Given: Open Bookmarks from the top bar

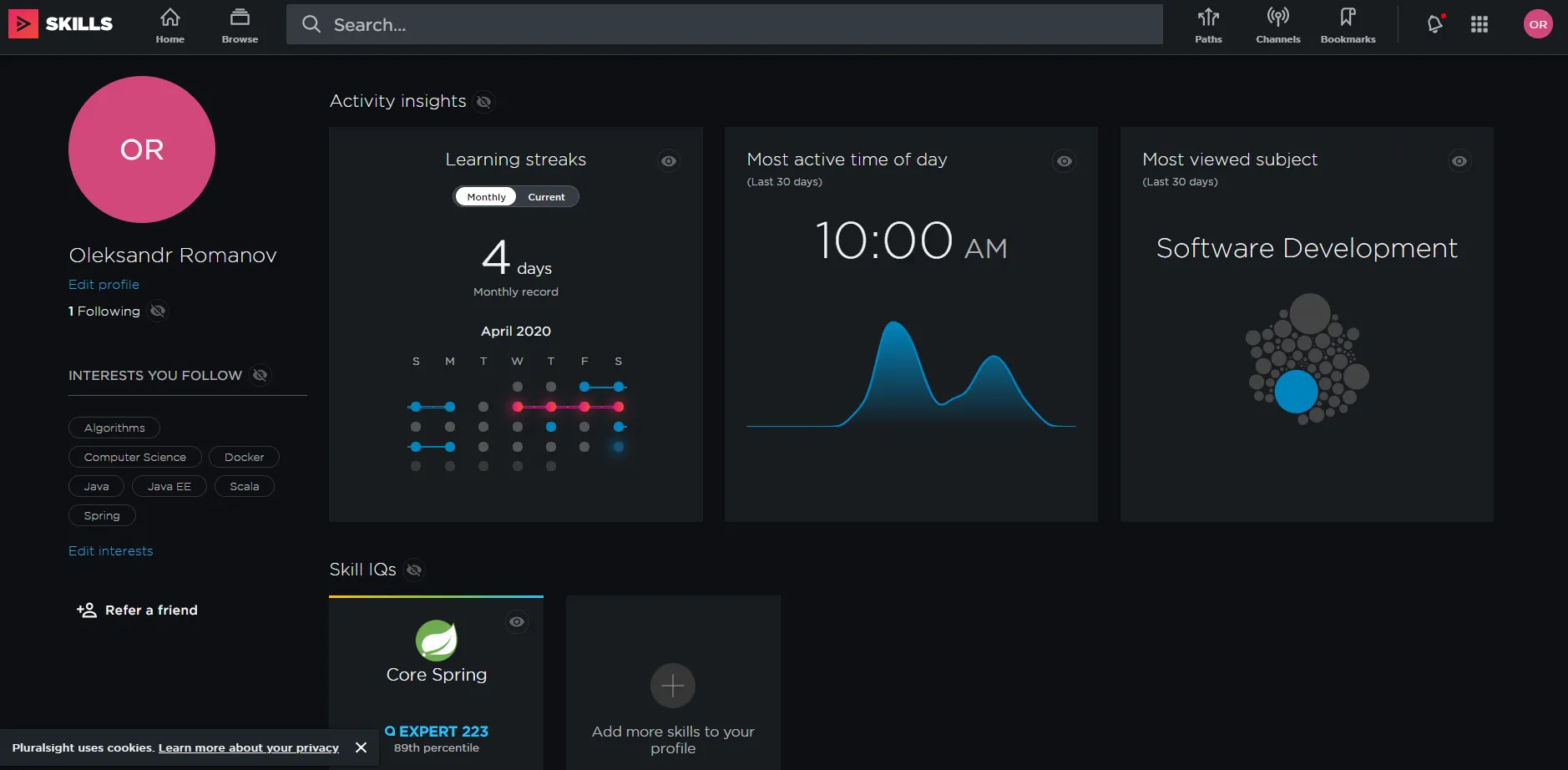Looking at the screenshot, I should coord(1348,25).
